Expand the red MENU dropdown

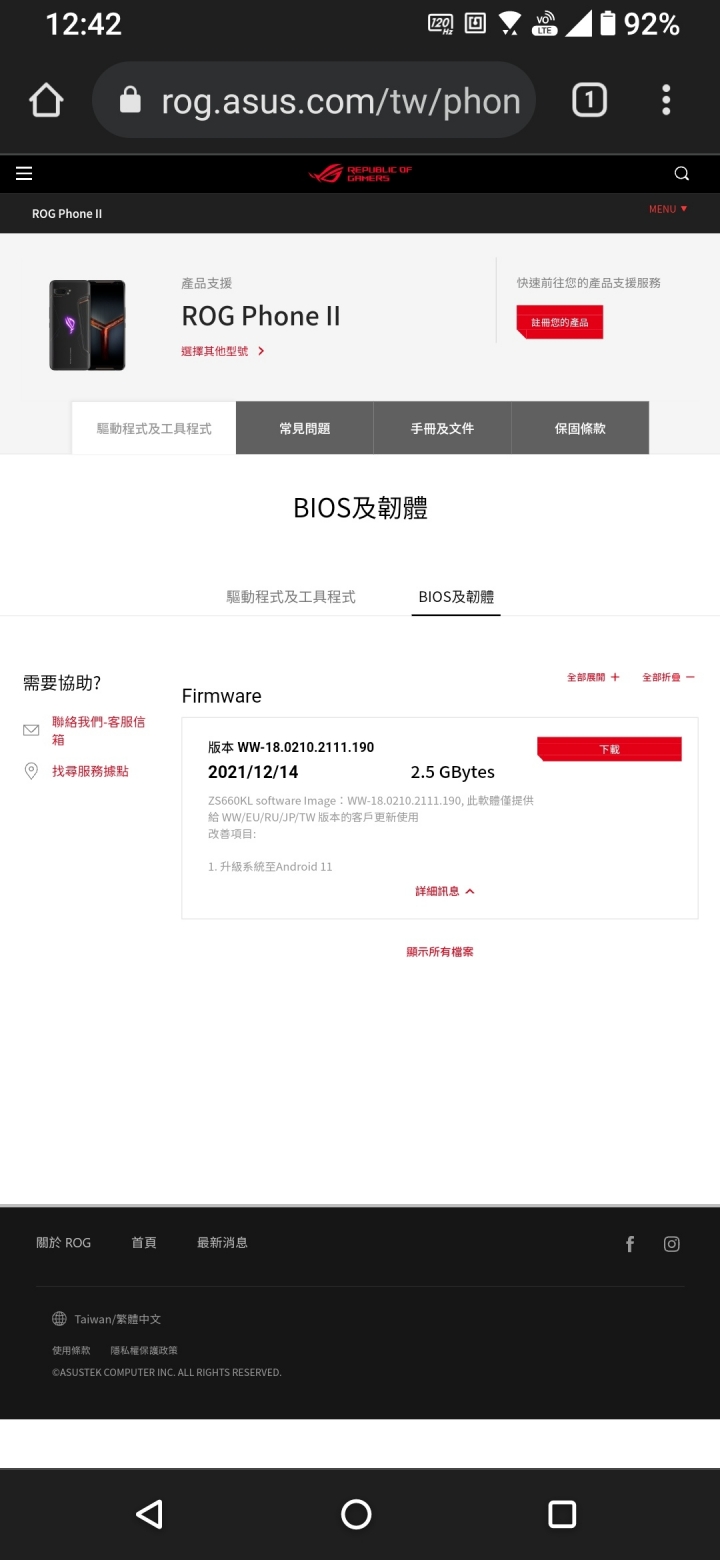(668, 209)
